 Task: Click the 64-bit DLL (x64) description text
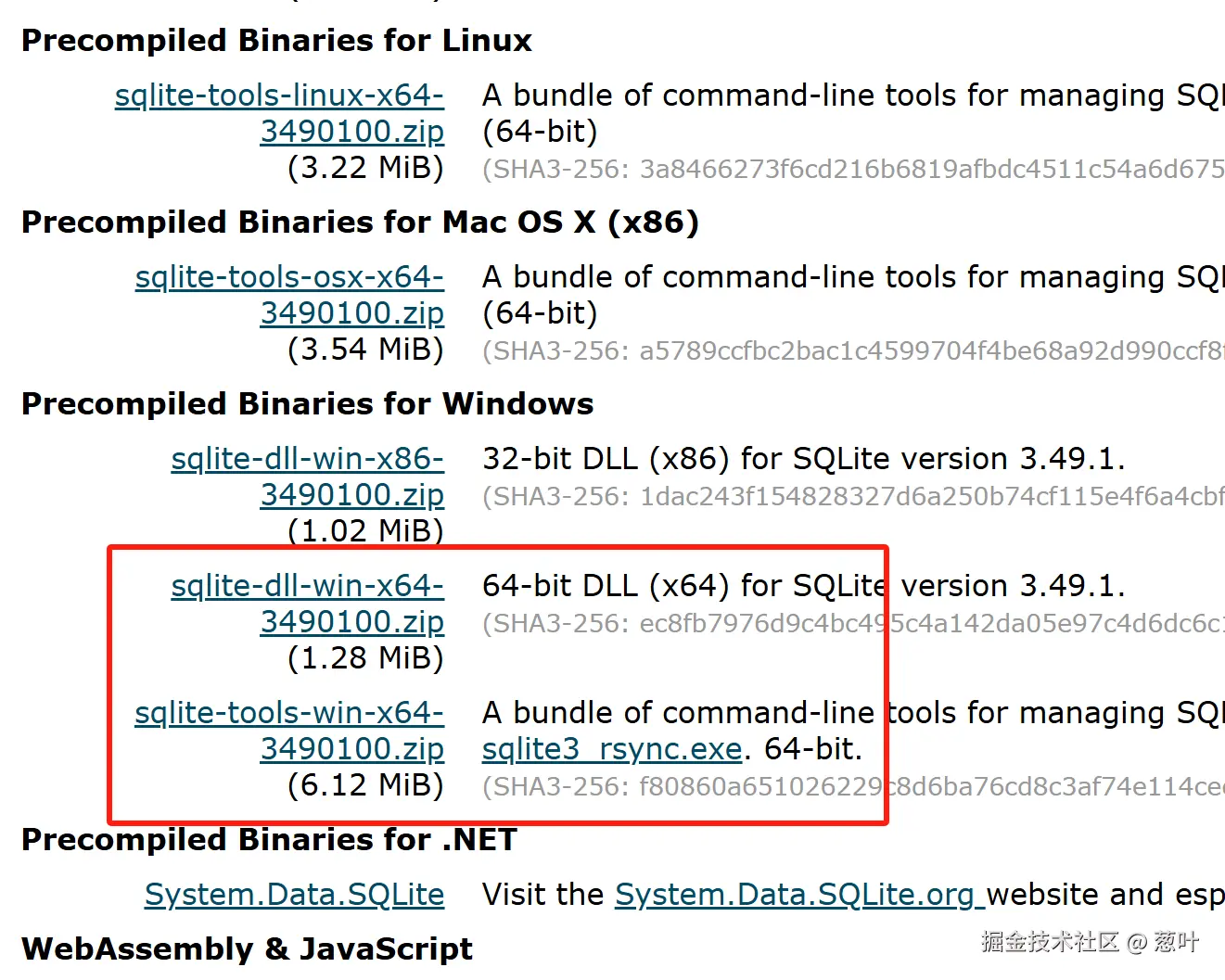click(803, 586)
